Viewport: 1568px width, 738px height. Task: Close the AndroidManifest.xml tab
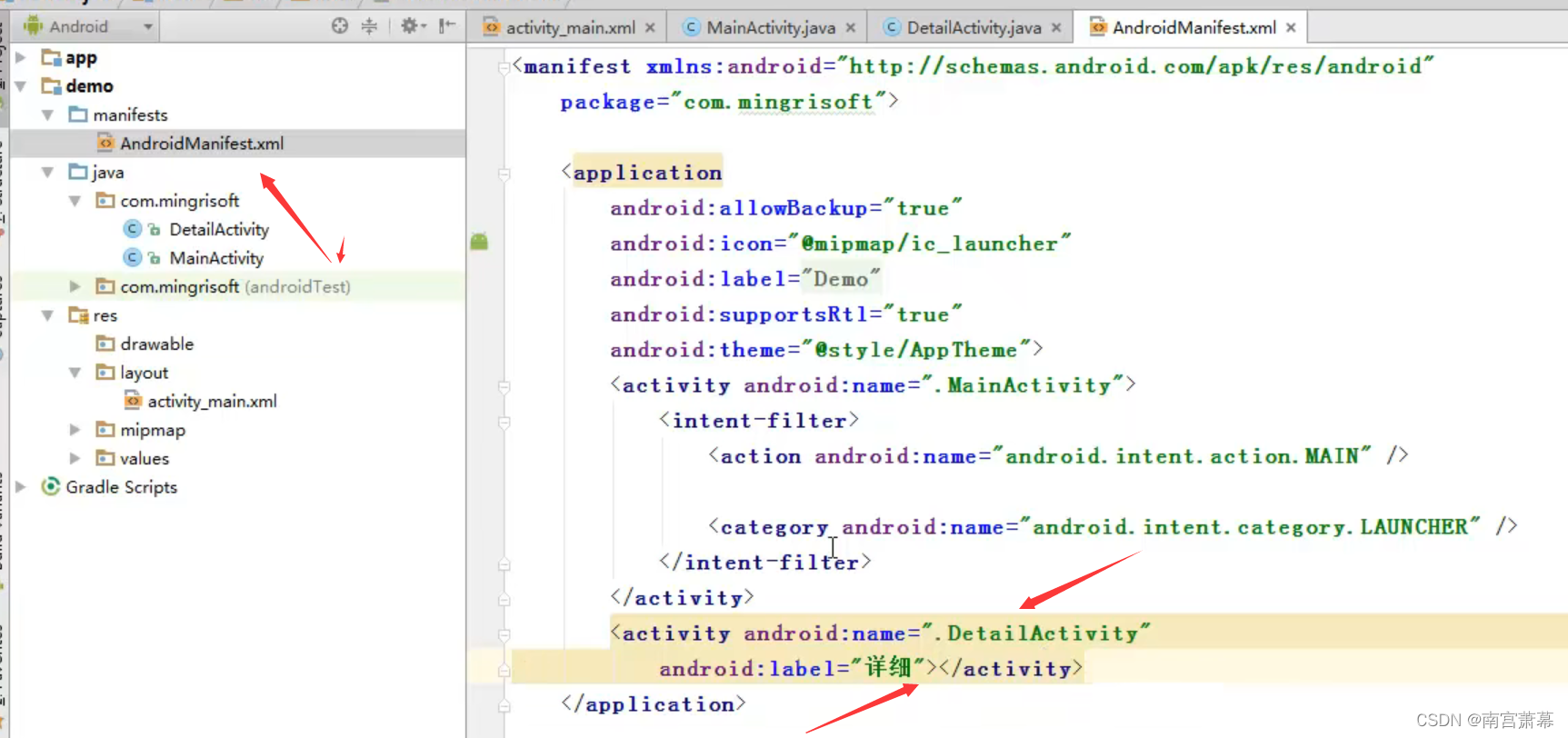[x=1291, y=27]
